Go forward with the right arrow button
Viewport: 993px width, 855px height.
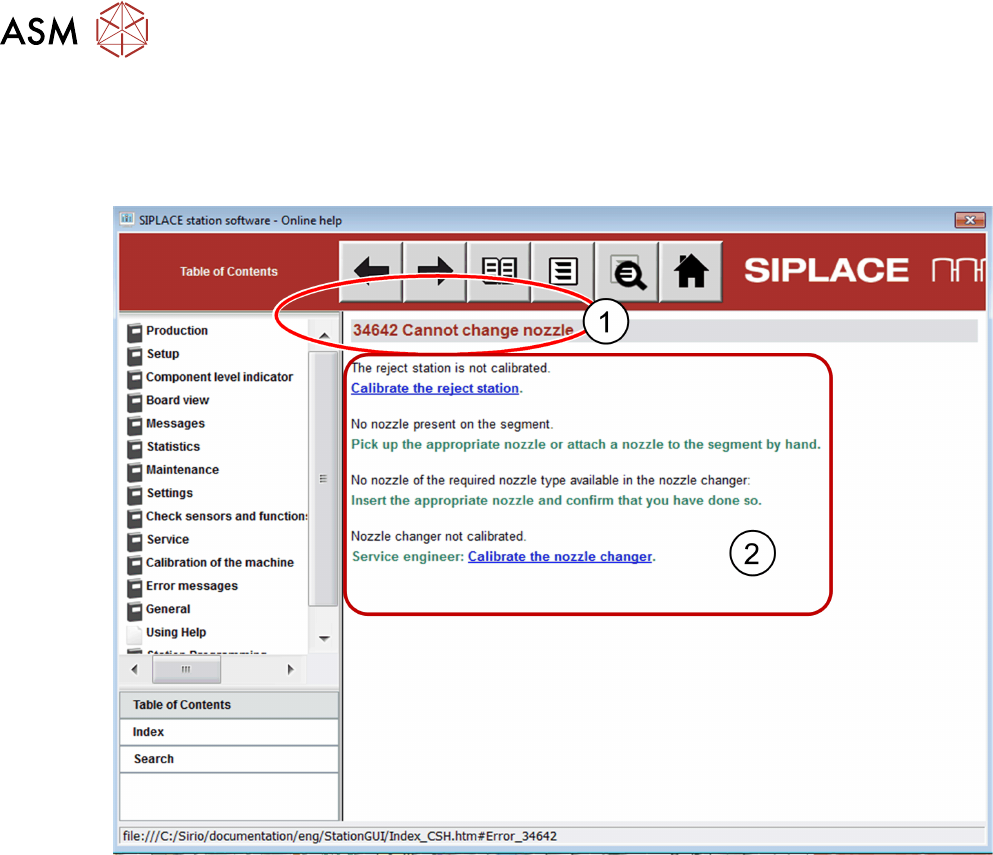coord(435,271)
